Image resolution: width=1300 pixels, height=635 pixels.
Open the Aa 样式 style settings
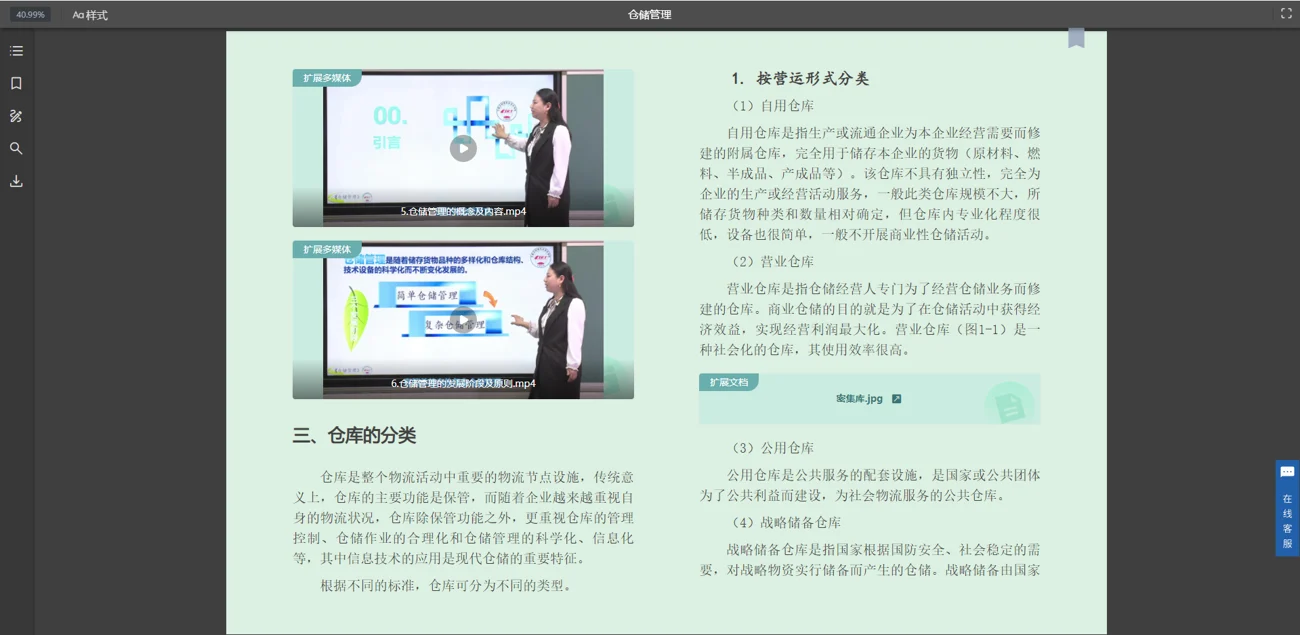coord(90,15)
